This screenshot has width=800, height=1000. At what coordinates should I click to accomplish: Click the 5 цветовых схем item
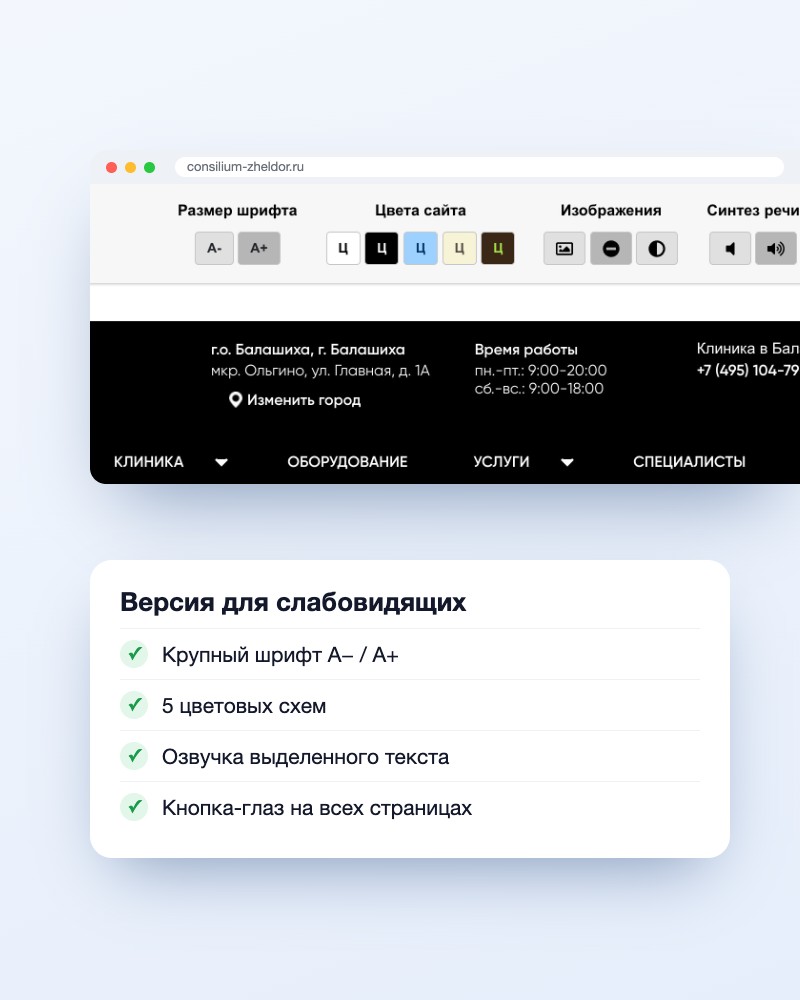pos(244,706)
